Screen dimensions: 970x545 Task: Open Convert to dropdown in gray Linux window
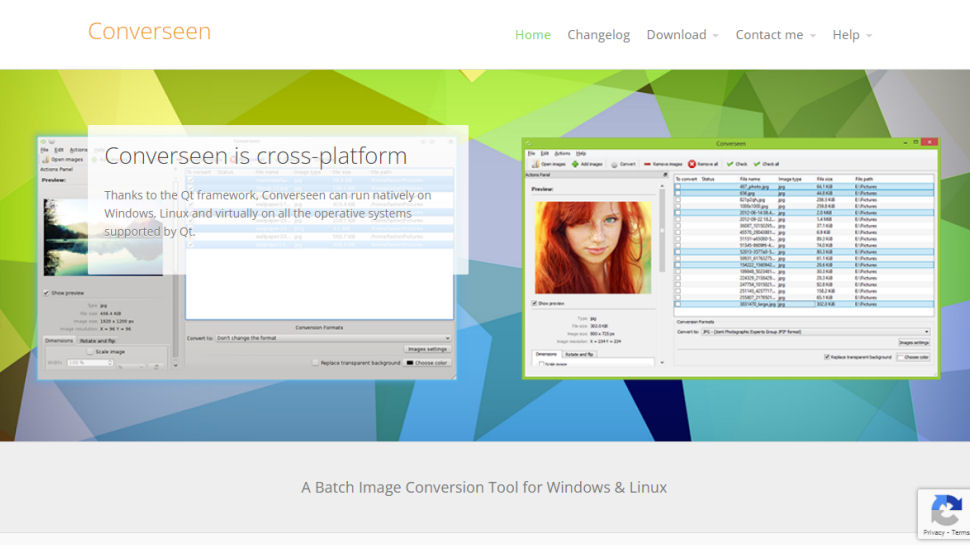pos(333,338)
